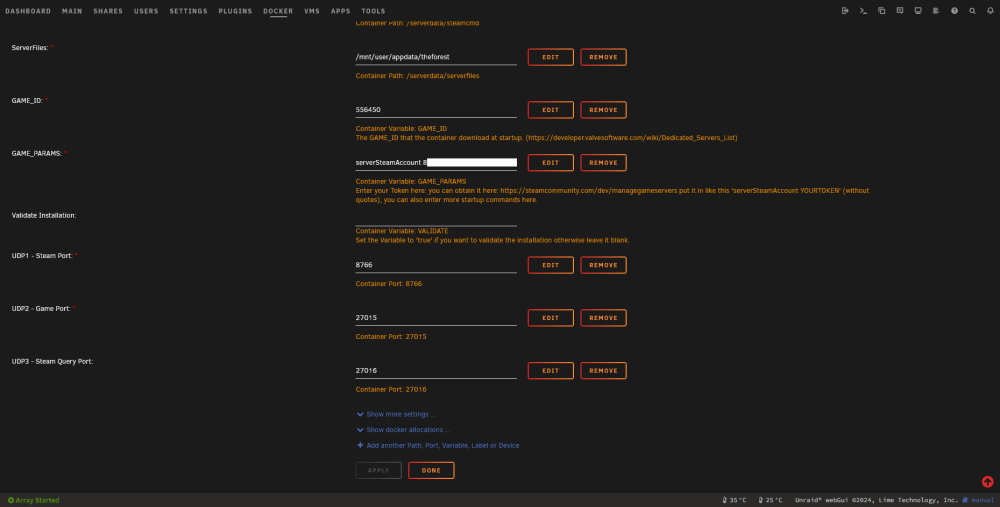Click the 'Container Variable: GAME_ID' text
Image resolution: width=1000 pixels, height=507 pixels.
tap(401, 129)
